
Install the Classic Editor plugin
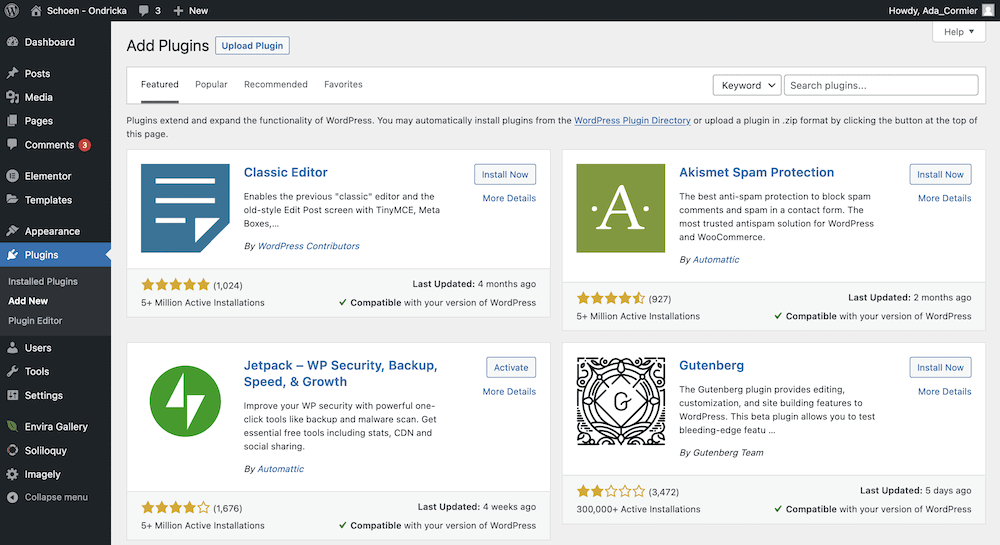pyautogui.click(x=505, y=175)
